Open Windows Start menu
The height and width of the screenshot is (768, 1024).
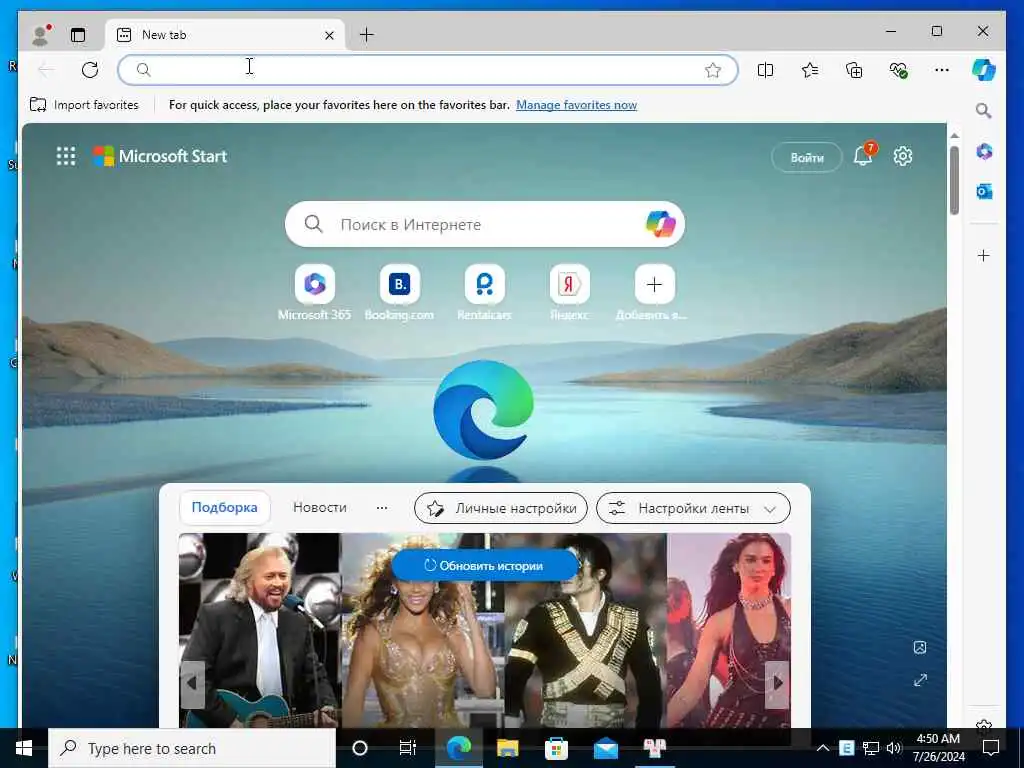pyautogui.click(x=24, y=748)
